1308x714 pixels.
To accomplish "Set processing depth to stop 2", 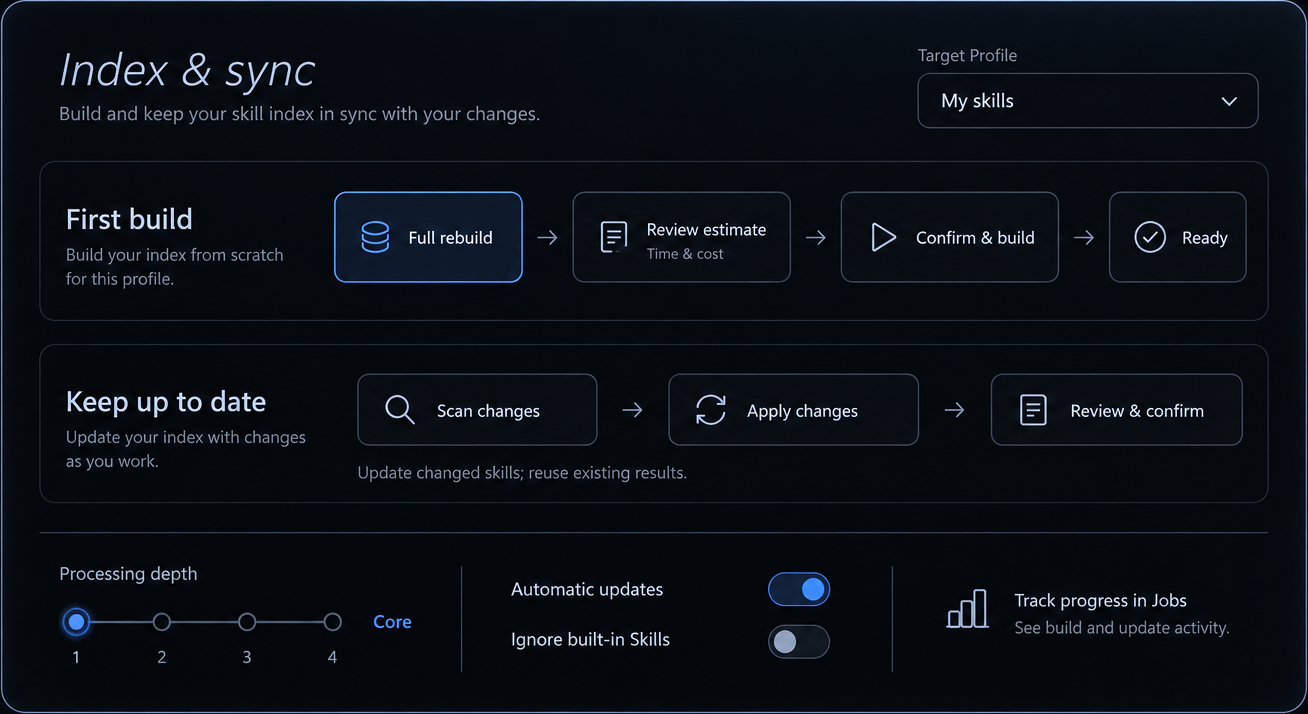I will pyautogui.click(x=162, y=622).
